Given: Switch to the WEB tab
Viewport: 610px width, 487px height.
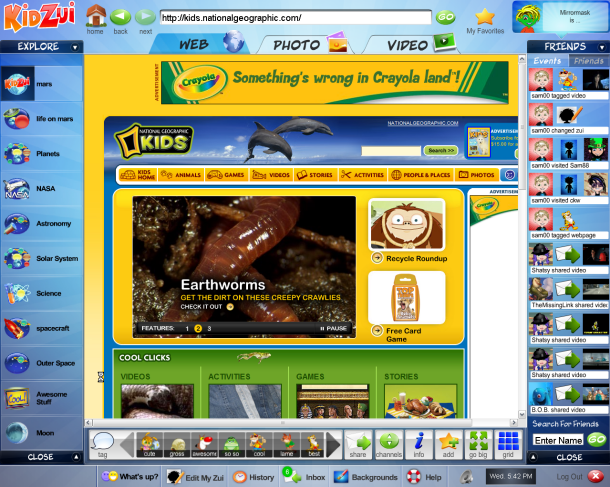Looking at the screenshot, I should [202, 43].
